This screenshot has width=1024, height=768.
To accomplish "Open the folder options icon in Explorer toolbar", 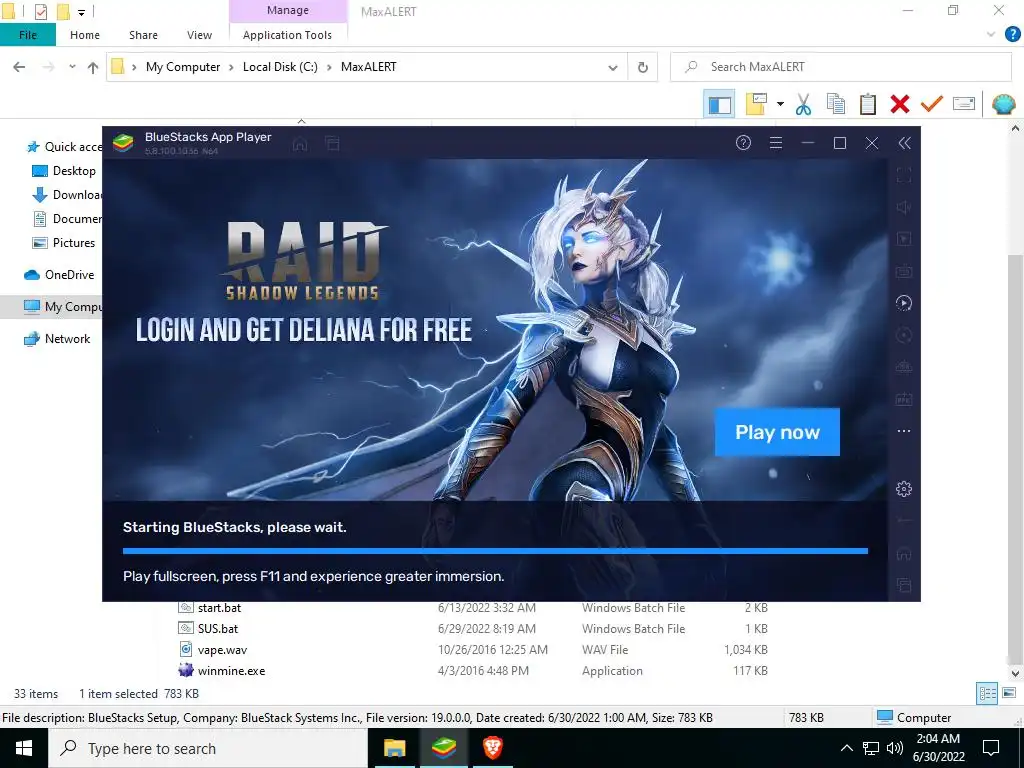I will click(756, 104).
